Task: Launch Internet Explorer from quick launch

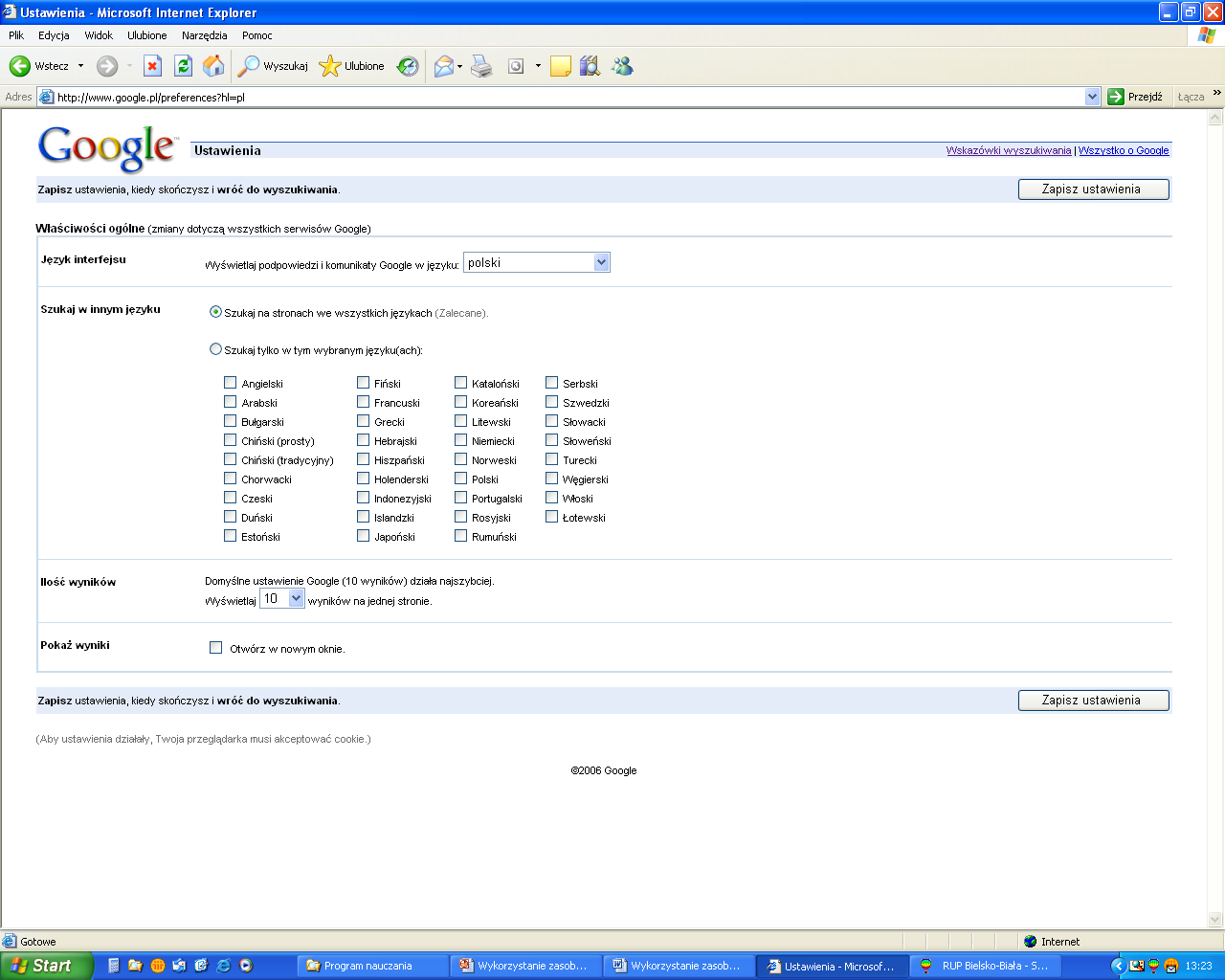Action: [x=223, y=966]
